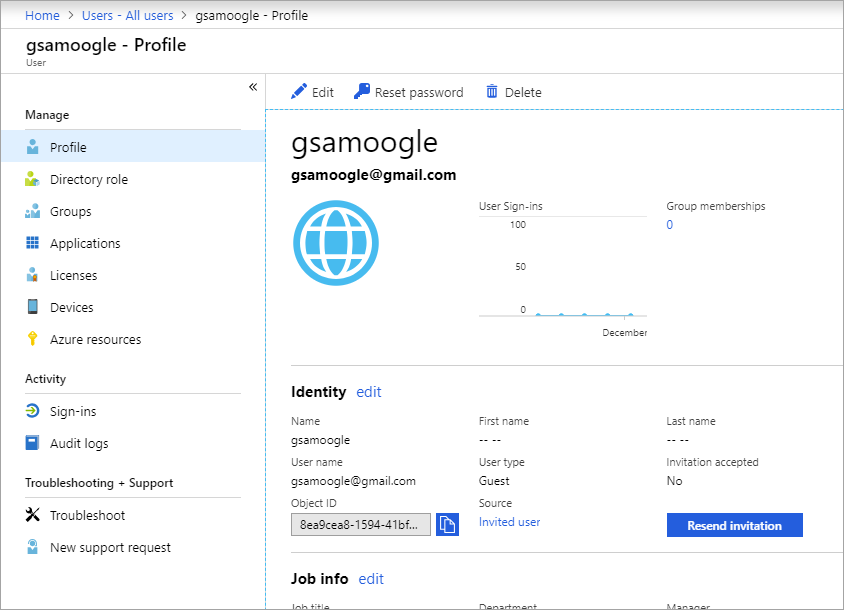Click edit next to Identity heading

(x=369, y=392)
